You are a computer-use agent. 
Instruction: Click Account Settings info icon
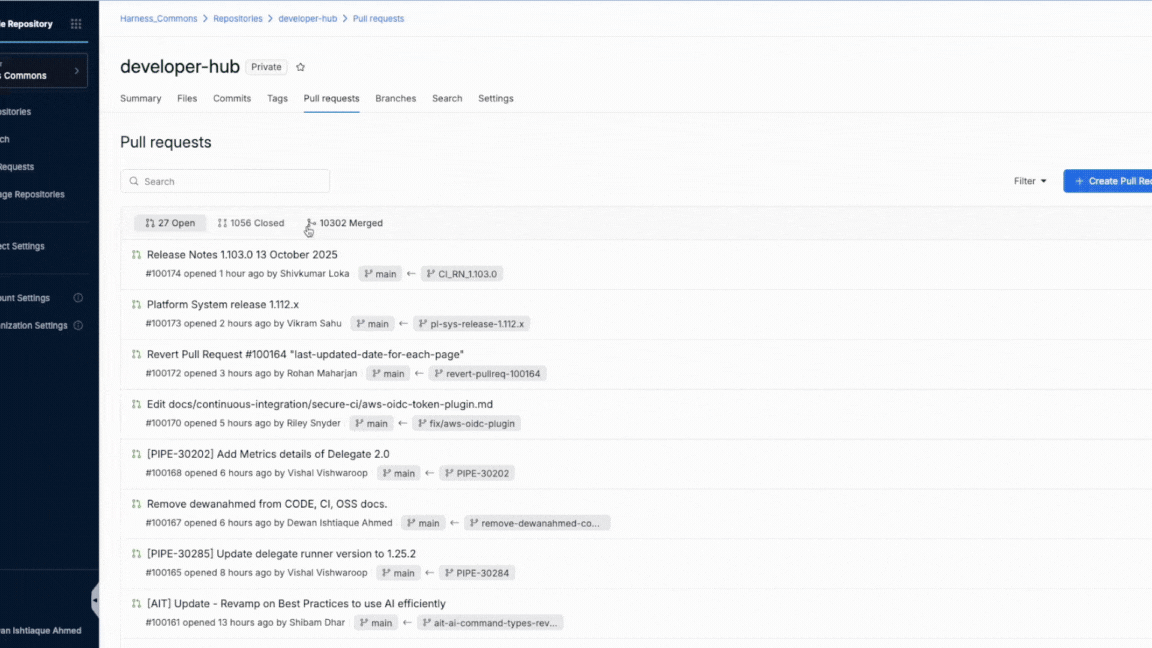tap(78, 298)
